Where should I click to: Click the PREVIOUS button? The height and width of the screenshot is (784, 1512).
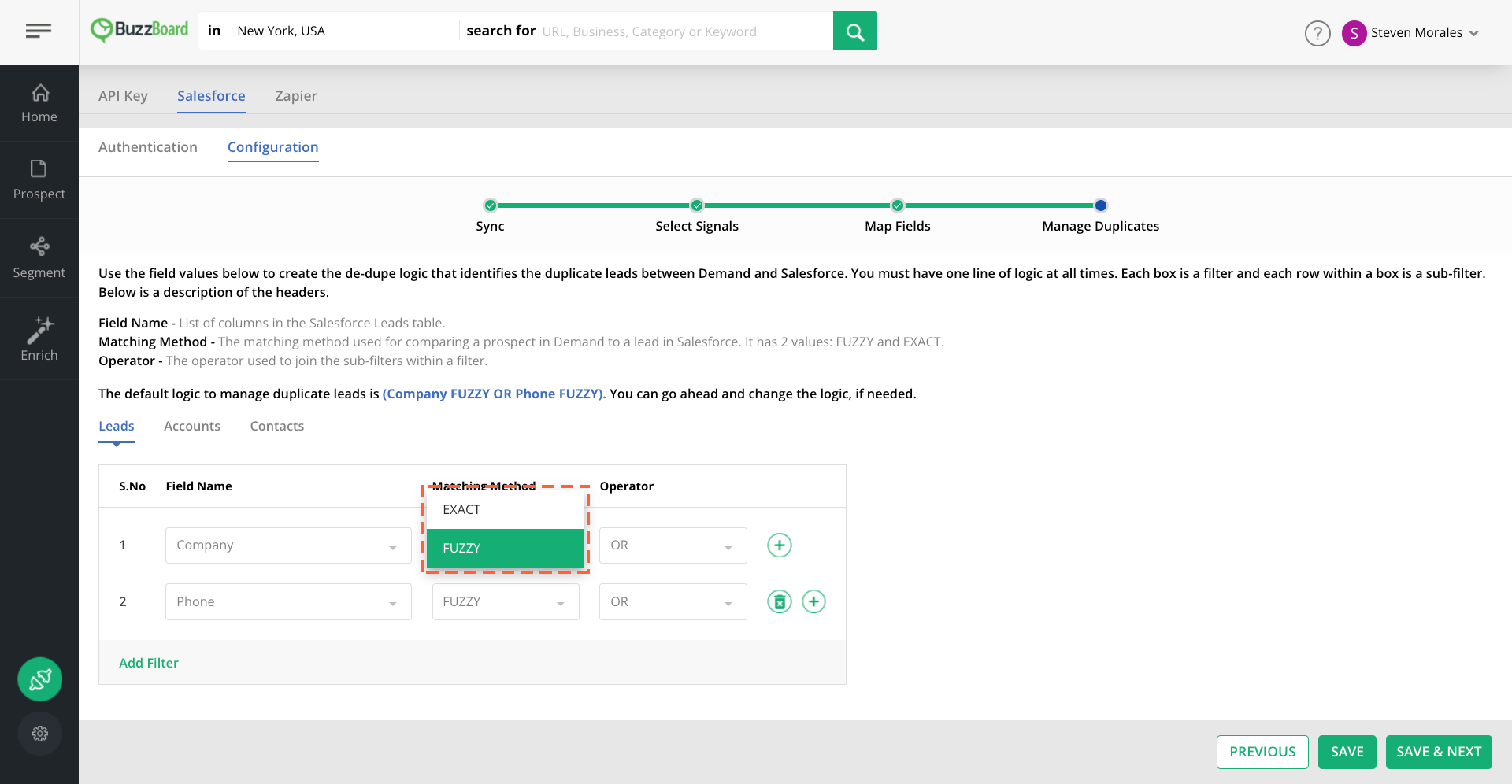click(x=1262, y=752)
